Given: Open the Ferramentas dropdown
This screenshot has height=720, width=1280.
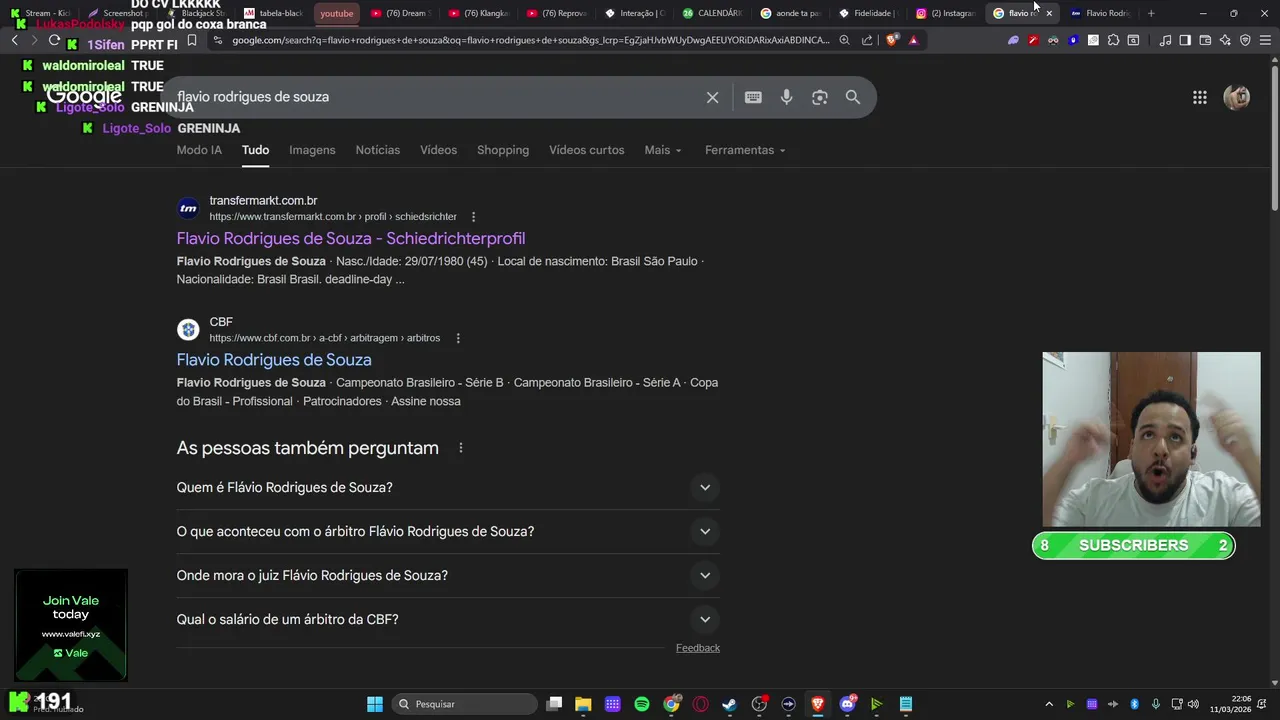Looking at the screenshot, I should coord(745,150).
